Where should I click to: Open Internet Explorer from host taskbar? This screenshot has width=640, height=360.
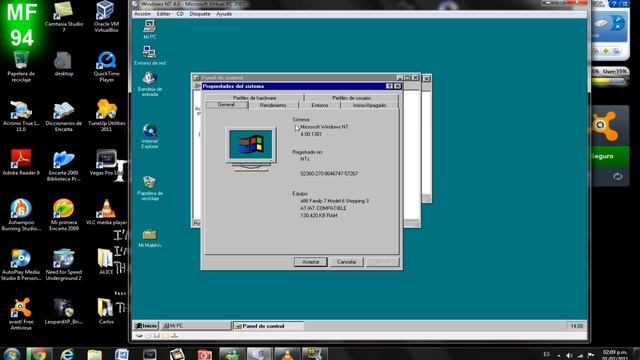pyautogui.click(x=67, y=354)
